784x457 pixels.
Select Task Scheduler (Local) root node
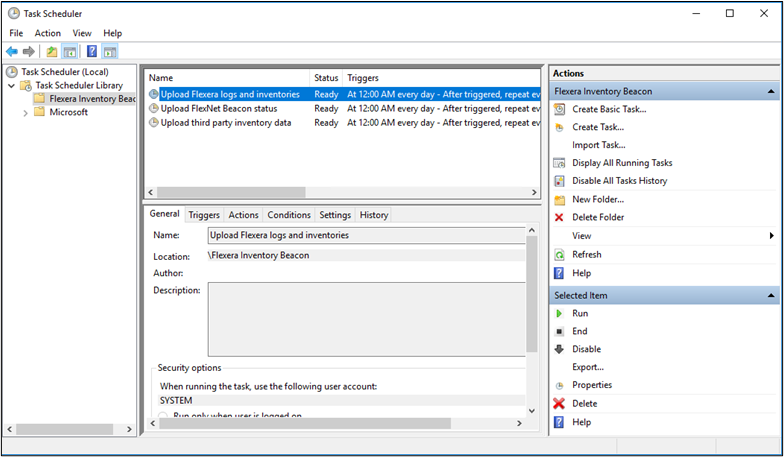click(65, 72)
